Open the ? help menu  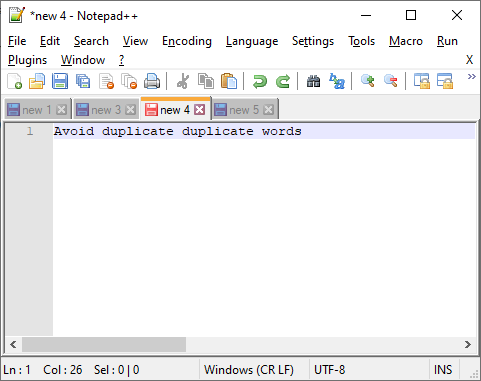(x=121, y=60)
